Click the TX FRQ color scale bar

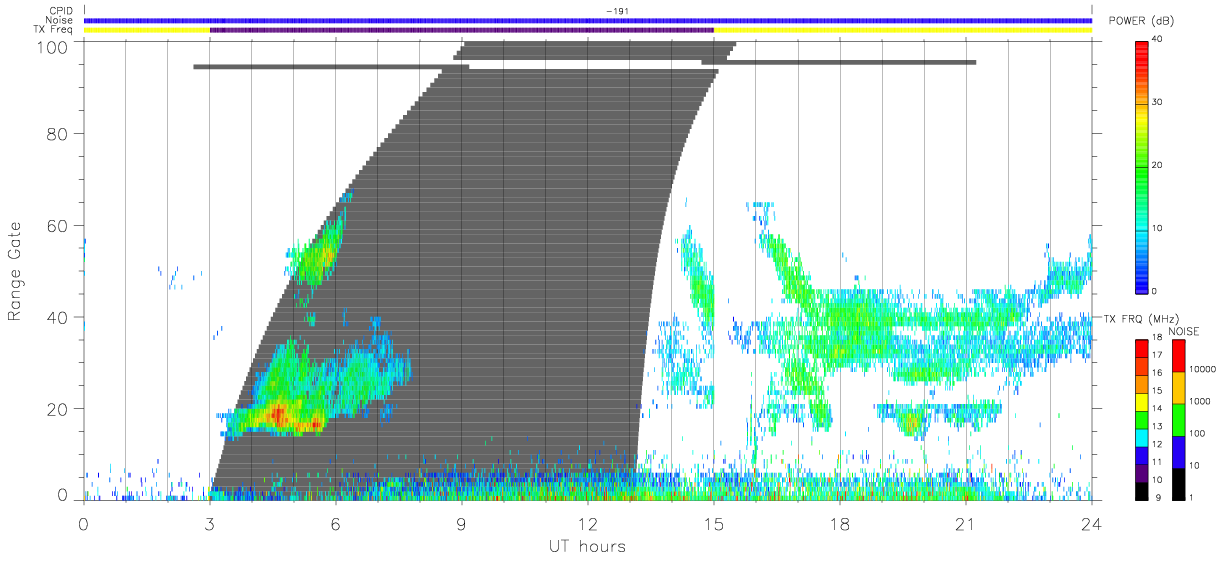point(1141,418)
